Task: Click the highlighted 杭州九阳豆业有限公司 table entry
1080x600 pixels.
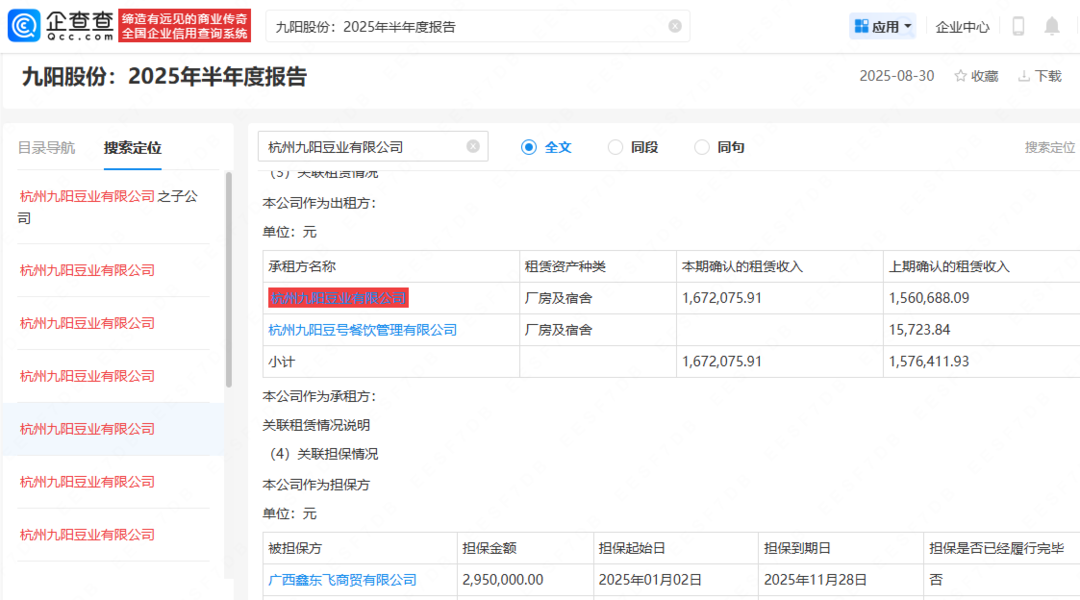Action: 338,298
